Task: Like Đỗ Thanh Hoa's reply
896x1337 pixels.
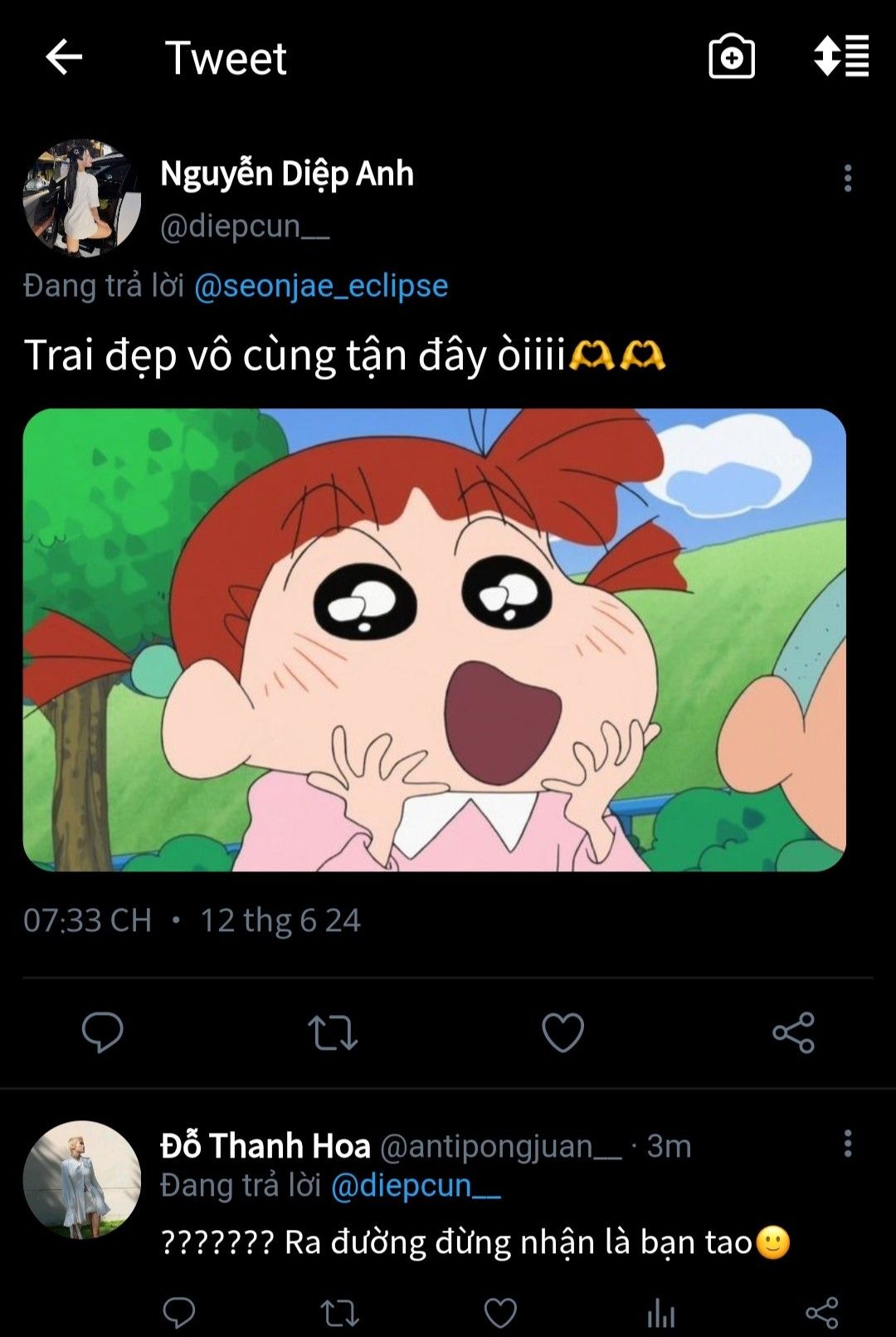Action: tap(500, 1312)
